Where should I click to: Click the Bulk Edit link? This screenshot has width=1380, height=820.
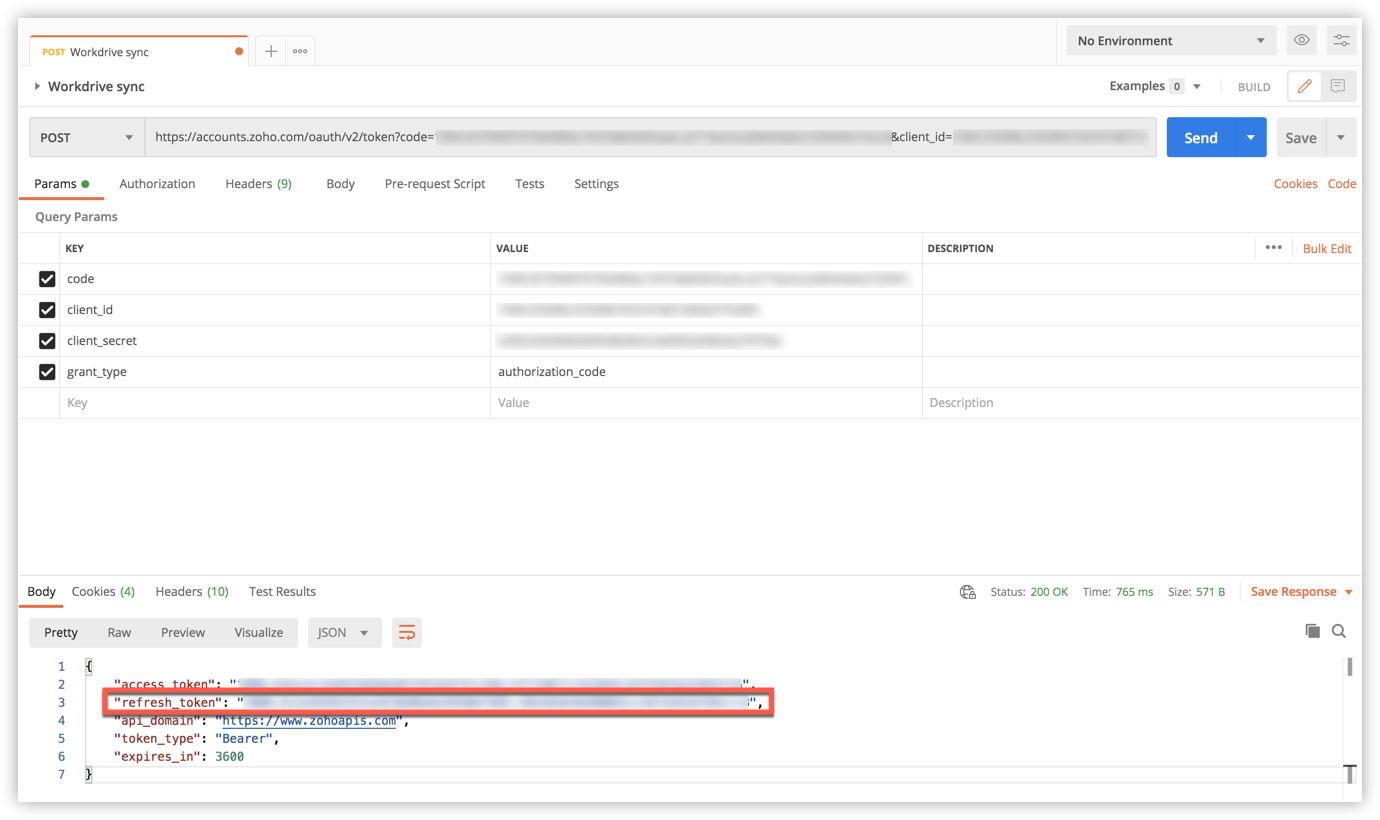1326,249
